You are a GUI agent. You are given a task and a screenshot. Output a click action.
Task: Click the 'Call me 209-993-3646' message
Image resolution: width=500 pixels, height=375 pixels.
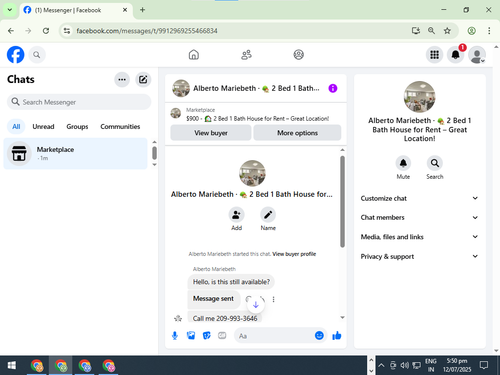(225, 318)
